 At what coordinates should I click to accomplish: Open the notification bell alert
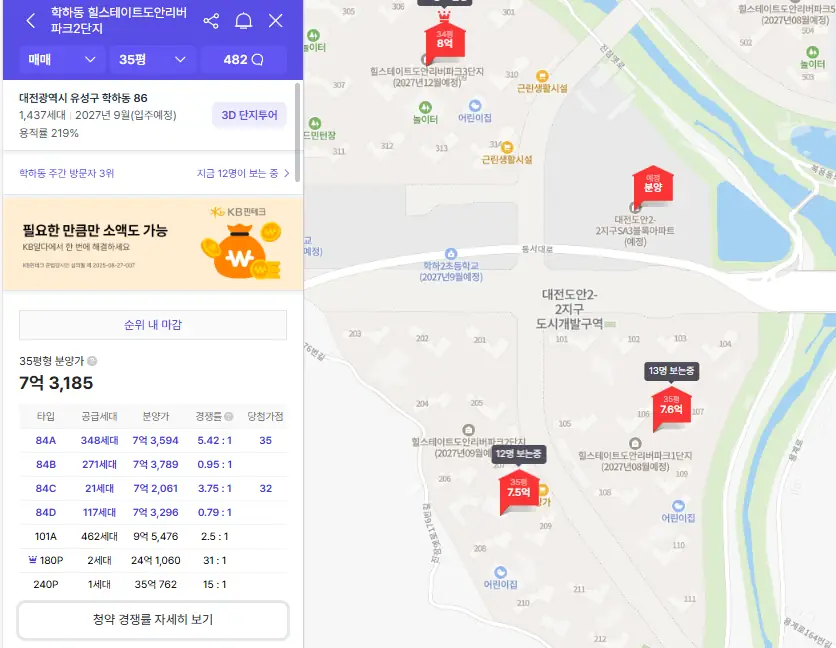(243, 21)
